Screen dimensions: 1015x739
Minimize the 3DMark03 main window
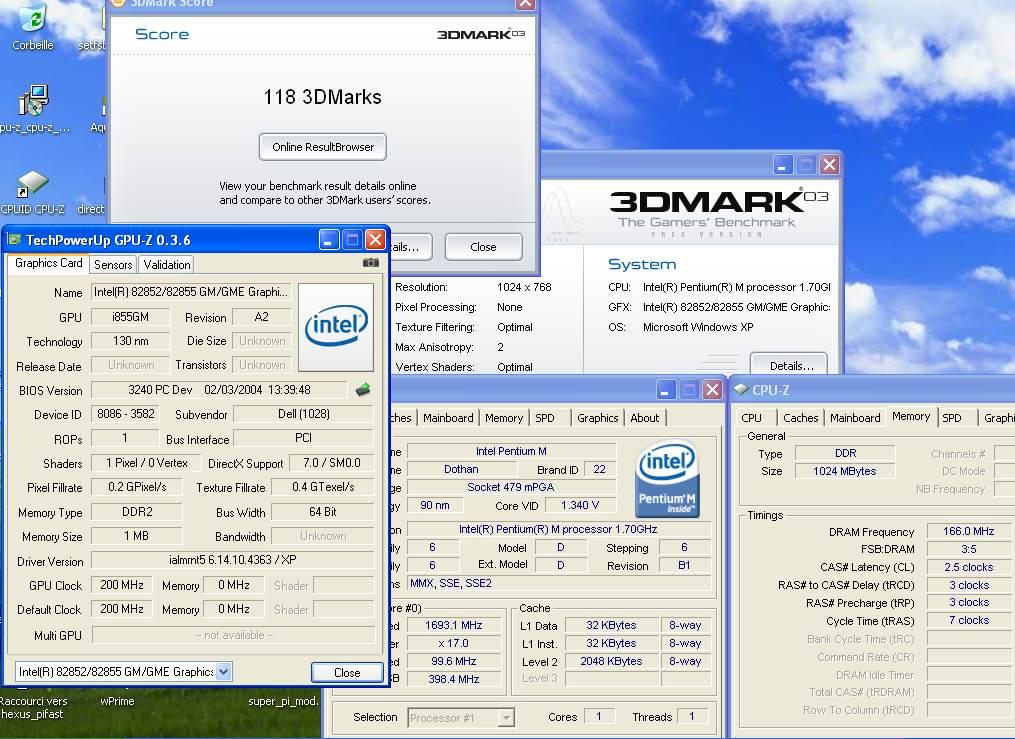(783, 165)
